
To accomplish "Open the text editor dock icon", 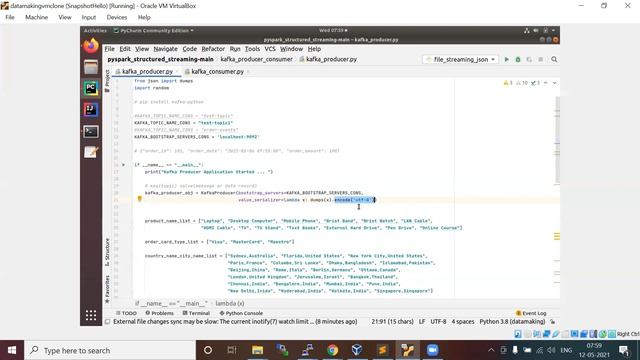I will pyautogui.click(x=91, y=152).
